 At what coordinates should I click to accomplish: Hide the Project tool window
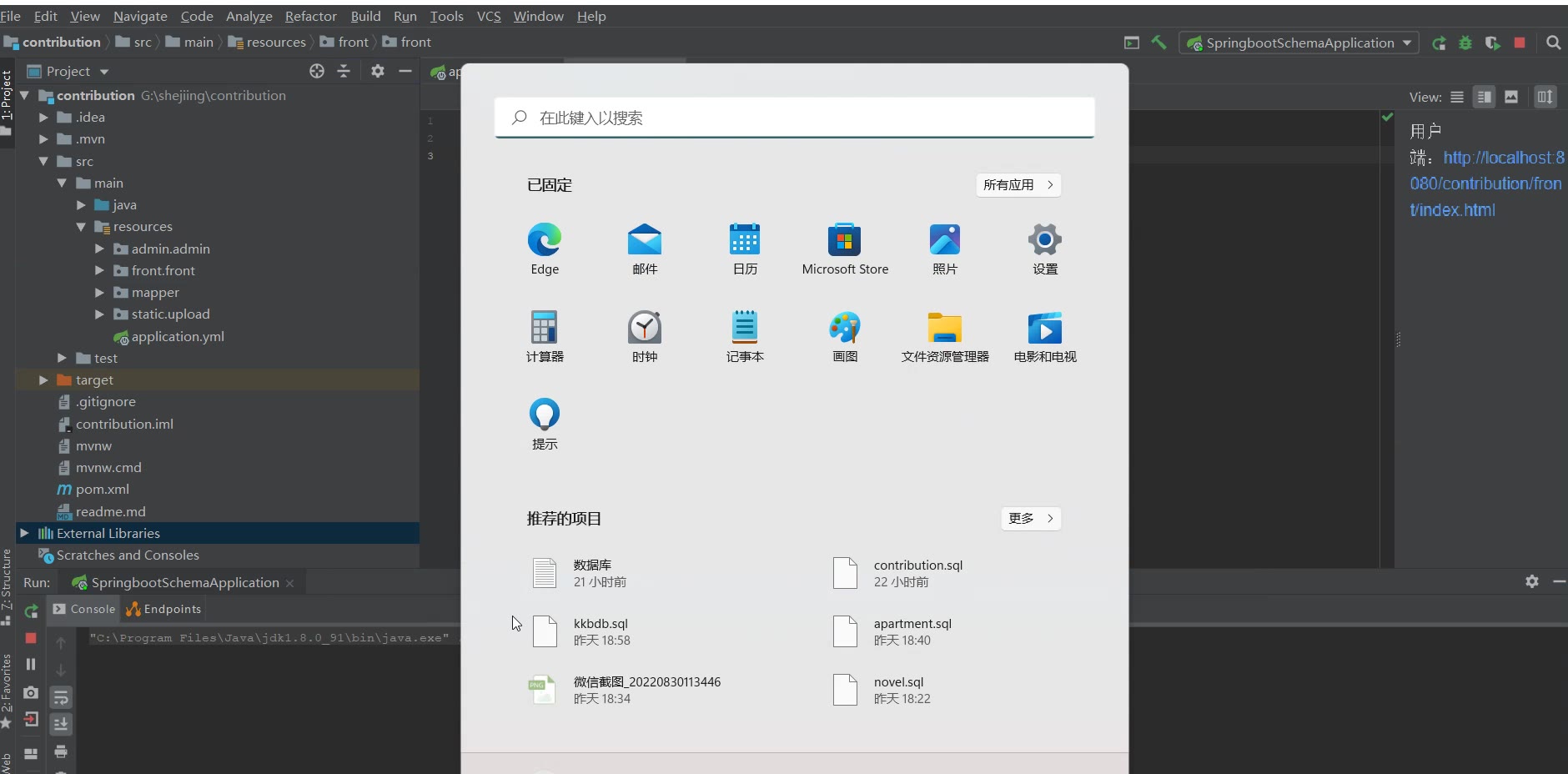pos(405,71)
